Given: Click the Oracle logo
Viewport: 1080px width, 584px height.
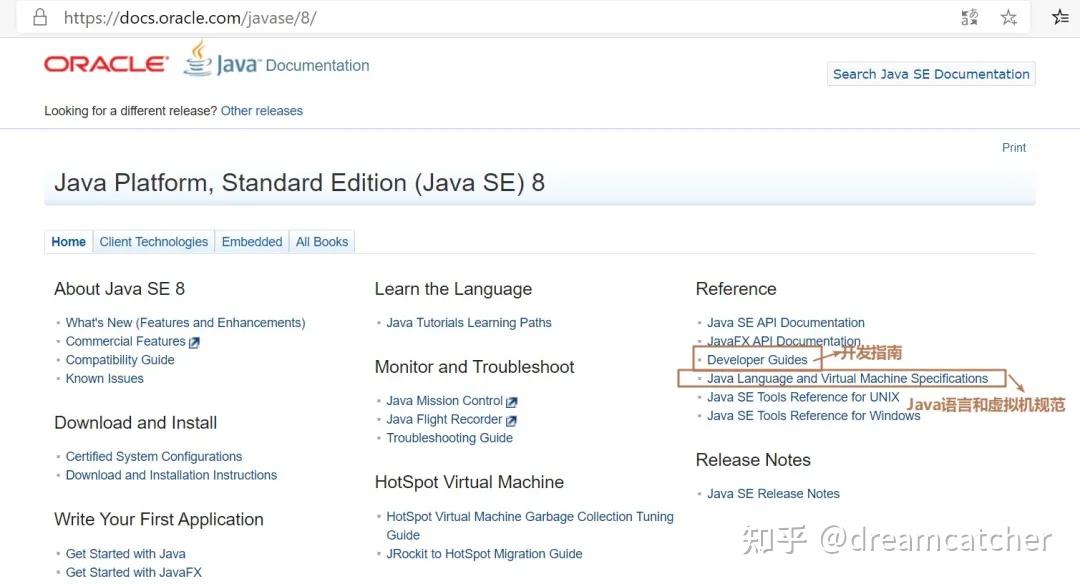Looking at the screenshot, I should click(x=105, y=62).
